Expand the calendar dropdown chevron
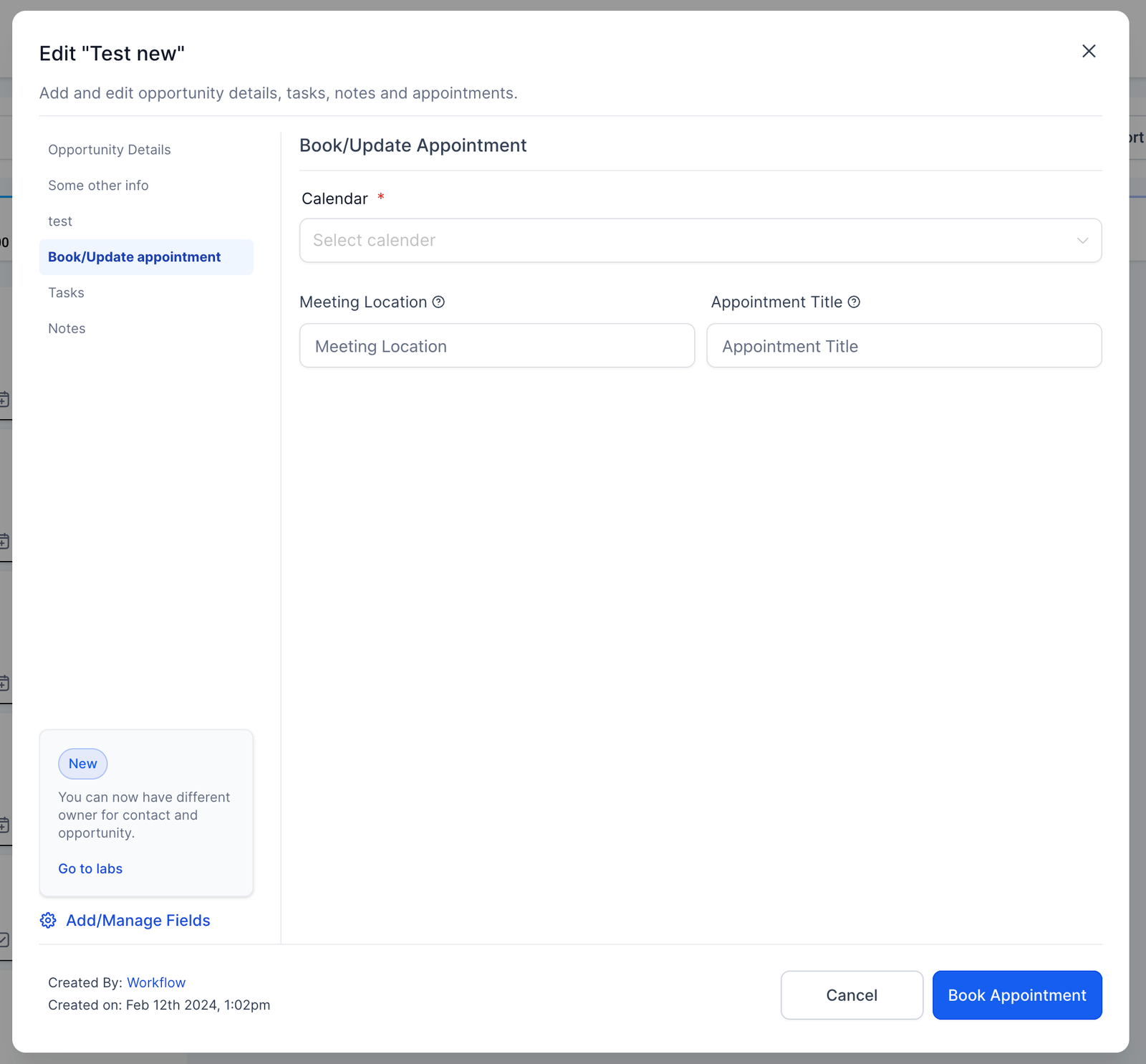Screen dimensions: 1146x1064 coord(1082,241)
